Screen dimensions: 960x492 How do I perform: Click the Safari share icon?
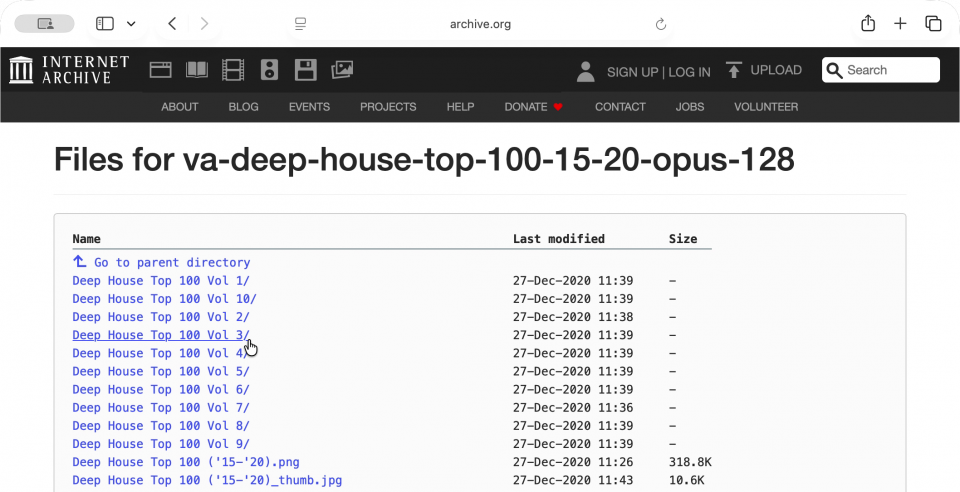click(868, 24)
